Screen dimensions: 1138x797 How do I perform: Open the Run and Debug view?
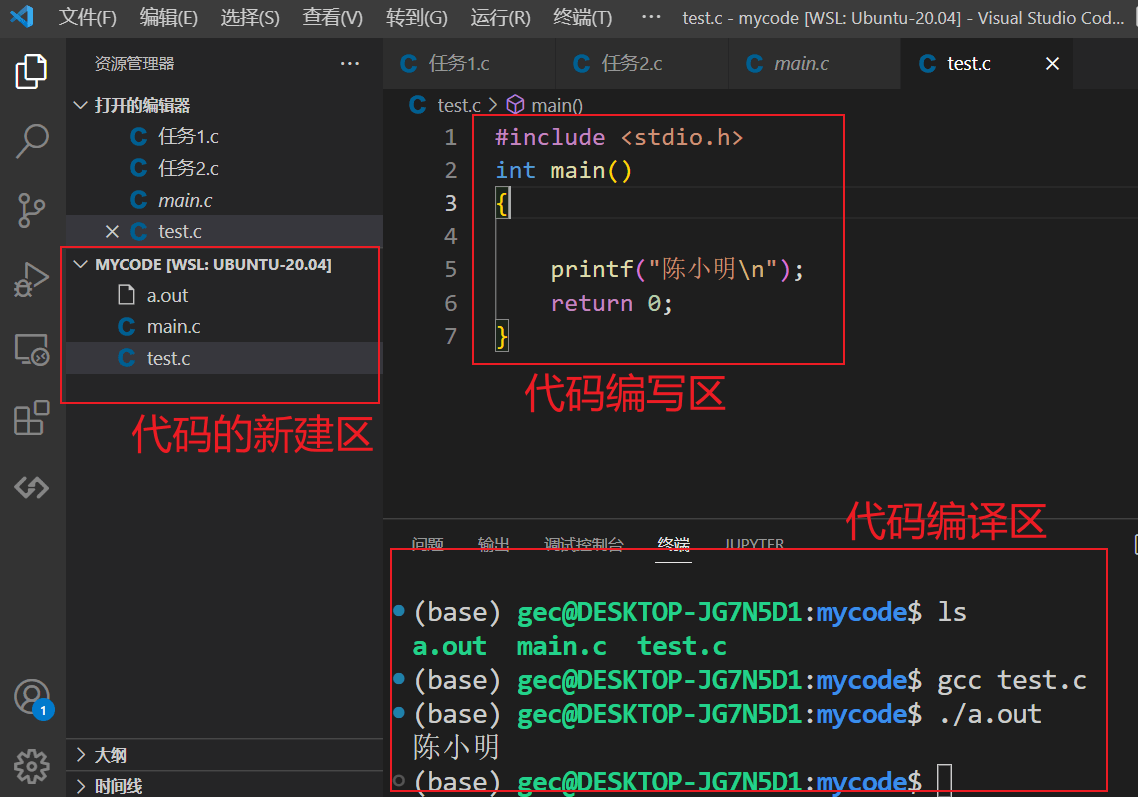pos(31,279)
